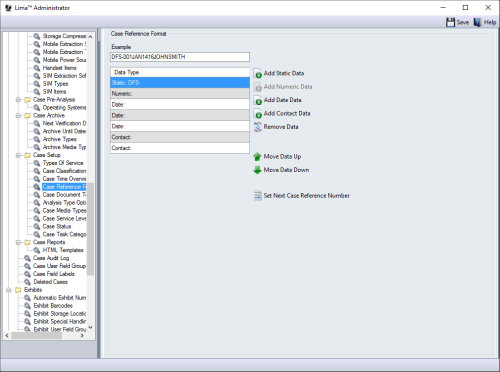Click the Remove Data label
Screen dimensions: 500x372
(281, 127)
